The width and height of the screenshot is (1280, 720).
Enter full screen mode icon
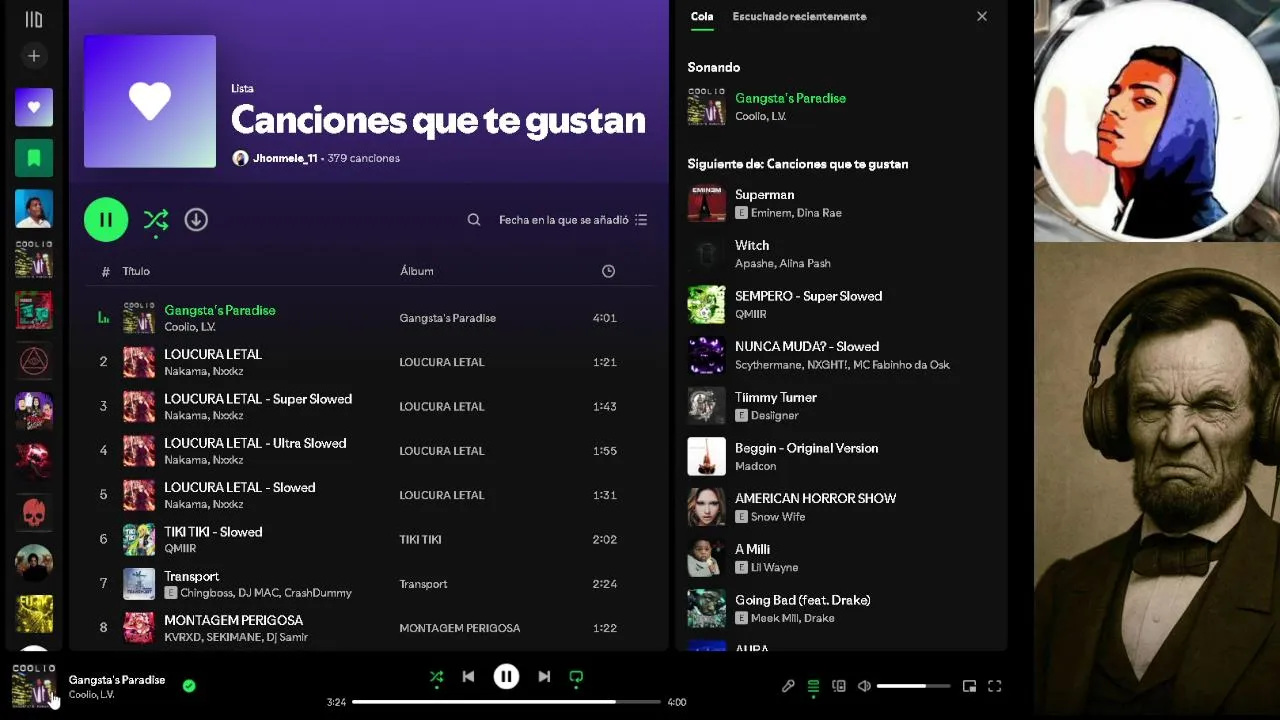point(995,686)
